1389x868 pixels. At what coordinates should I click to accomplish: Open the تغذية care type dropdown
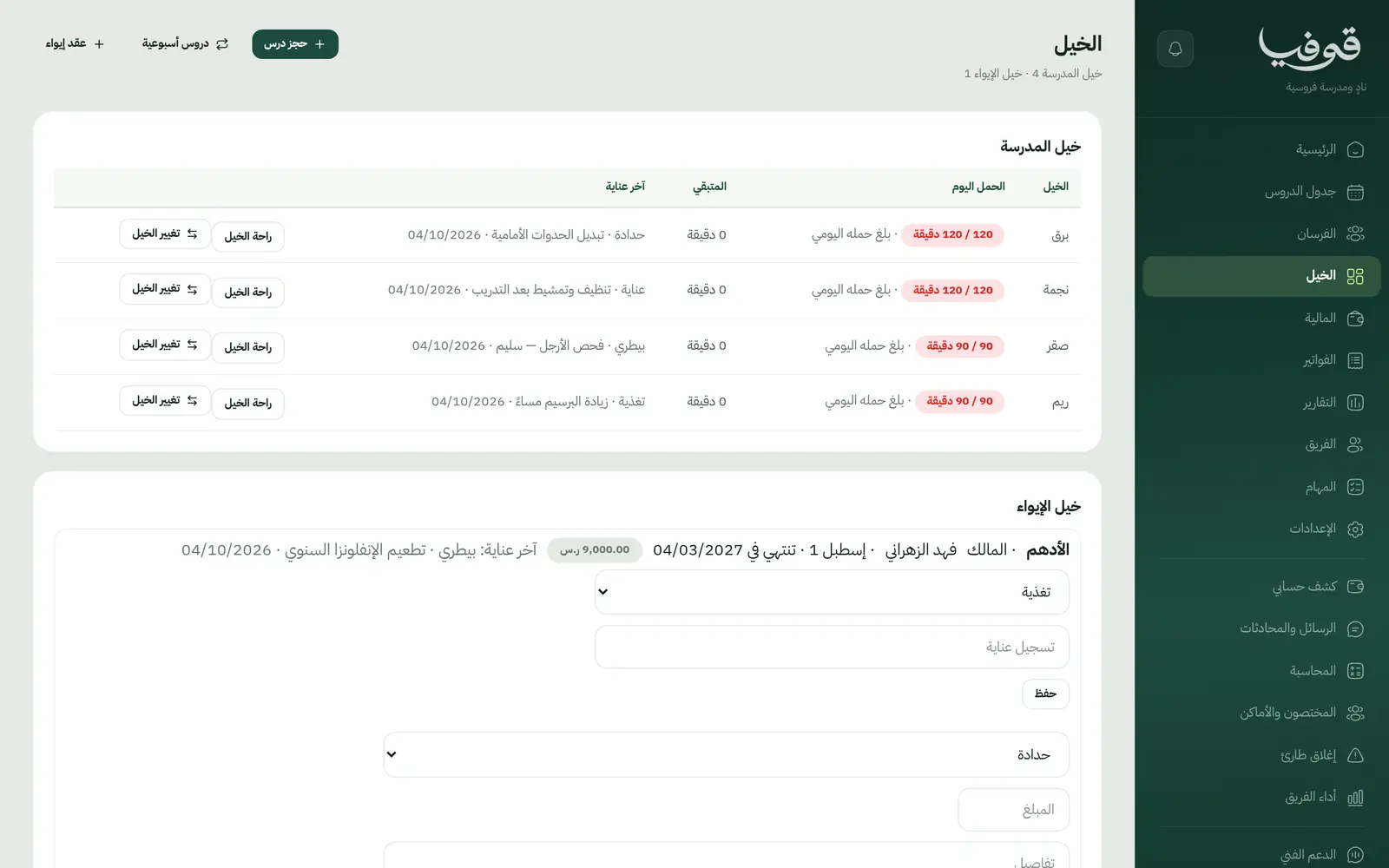[x=832, y=592]
